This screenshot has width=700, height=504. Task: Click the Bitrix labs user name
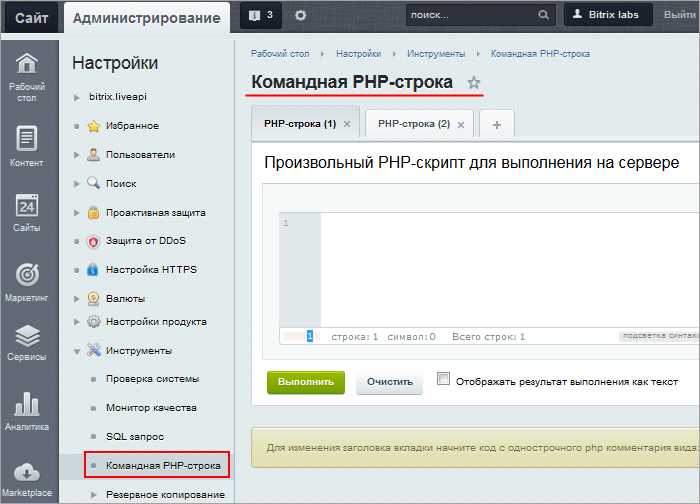point(613,15)
